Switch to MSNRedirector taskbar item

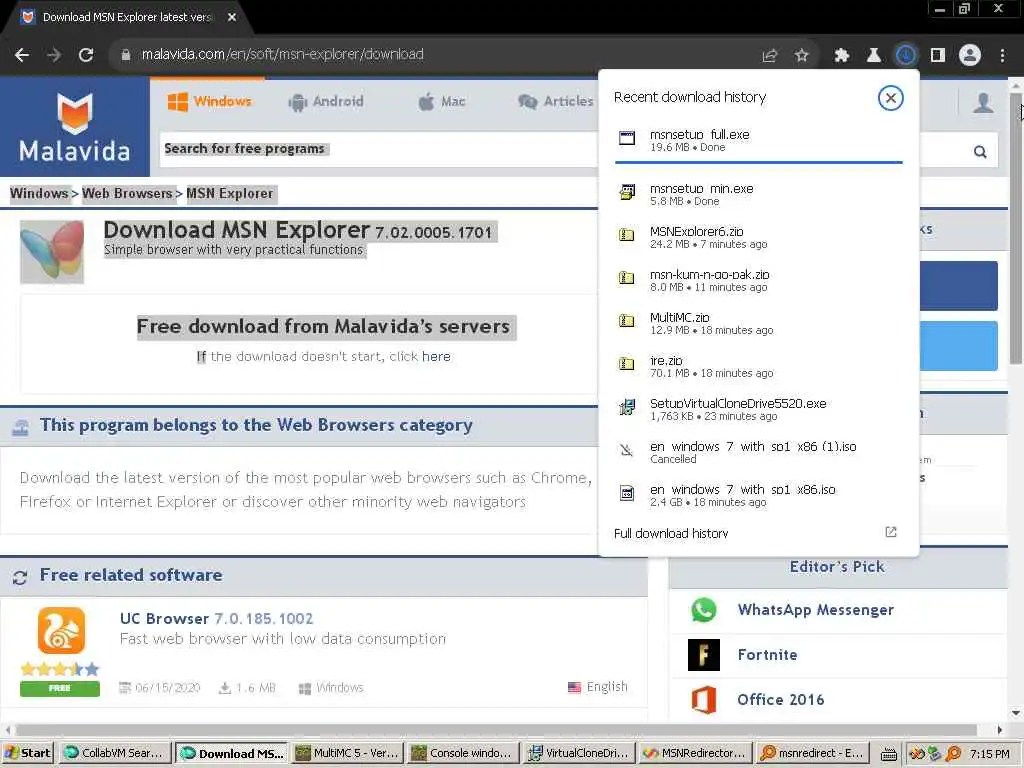coord(695,753)
